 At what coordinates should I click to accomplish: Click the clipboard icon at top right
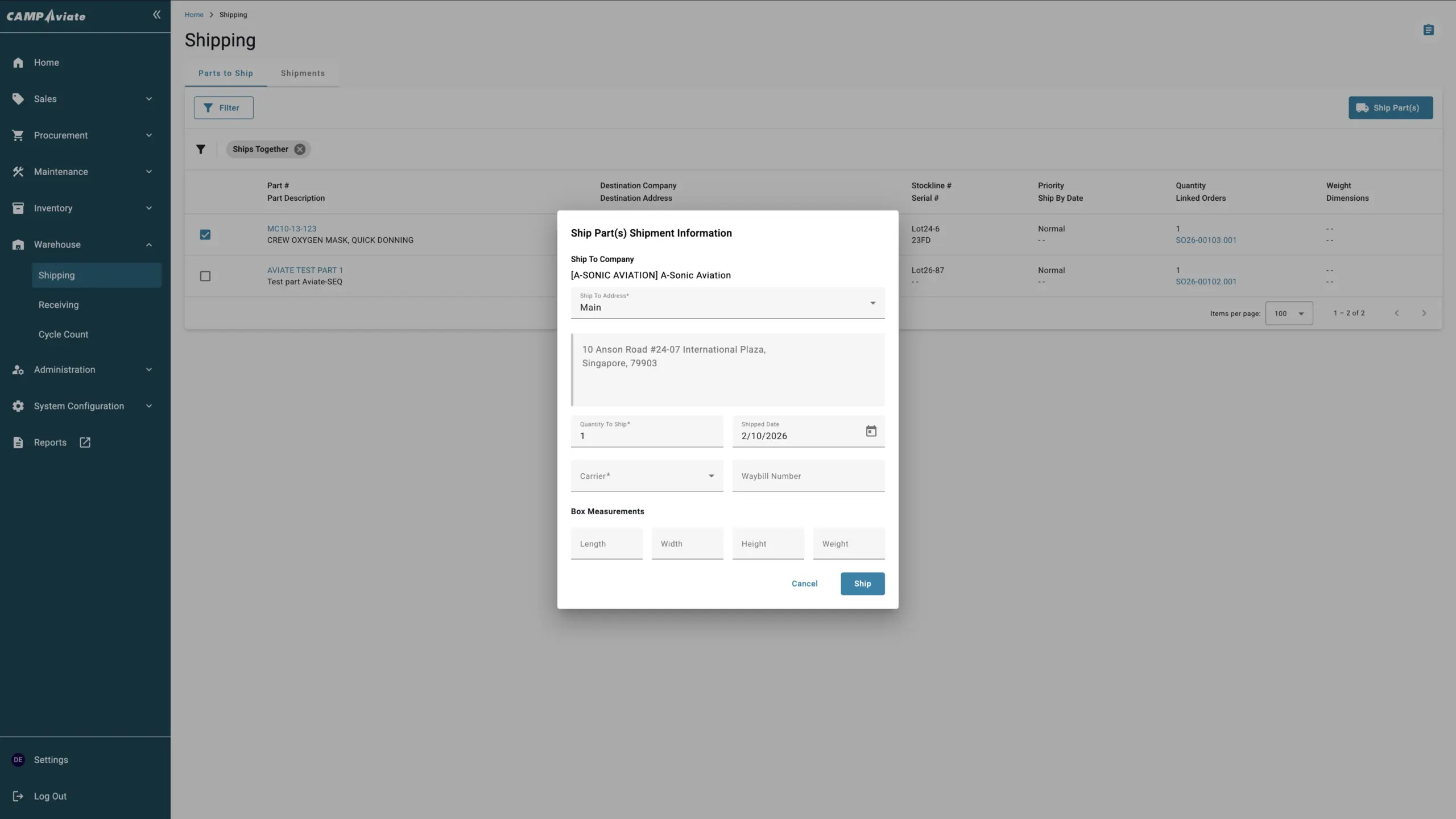(x=1428, y=30)
